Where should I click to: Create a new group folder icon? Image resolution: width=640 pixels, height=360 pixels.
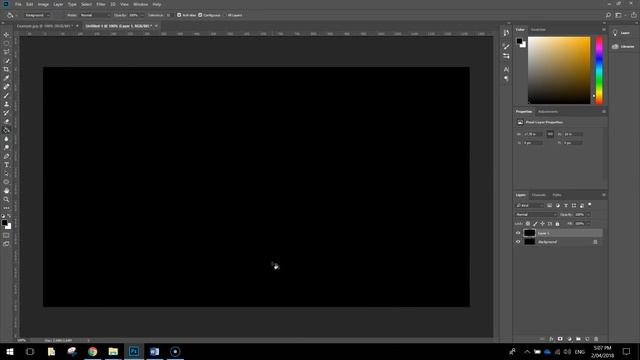[578, 339]
